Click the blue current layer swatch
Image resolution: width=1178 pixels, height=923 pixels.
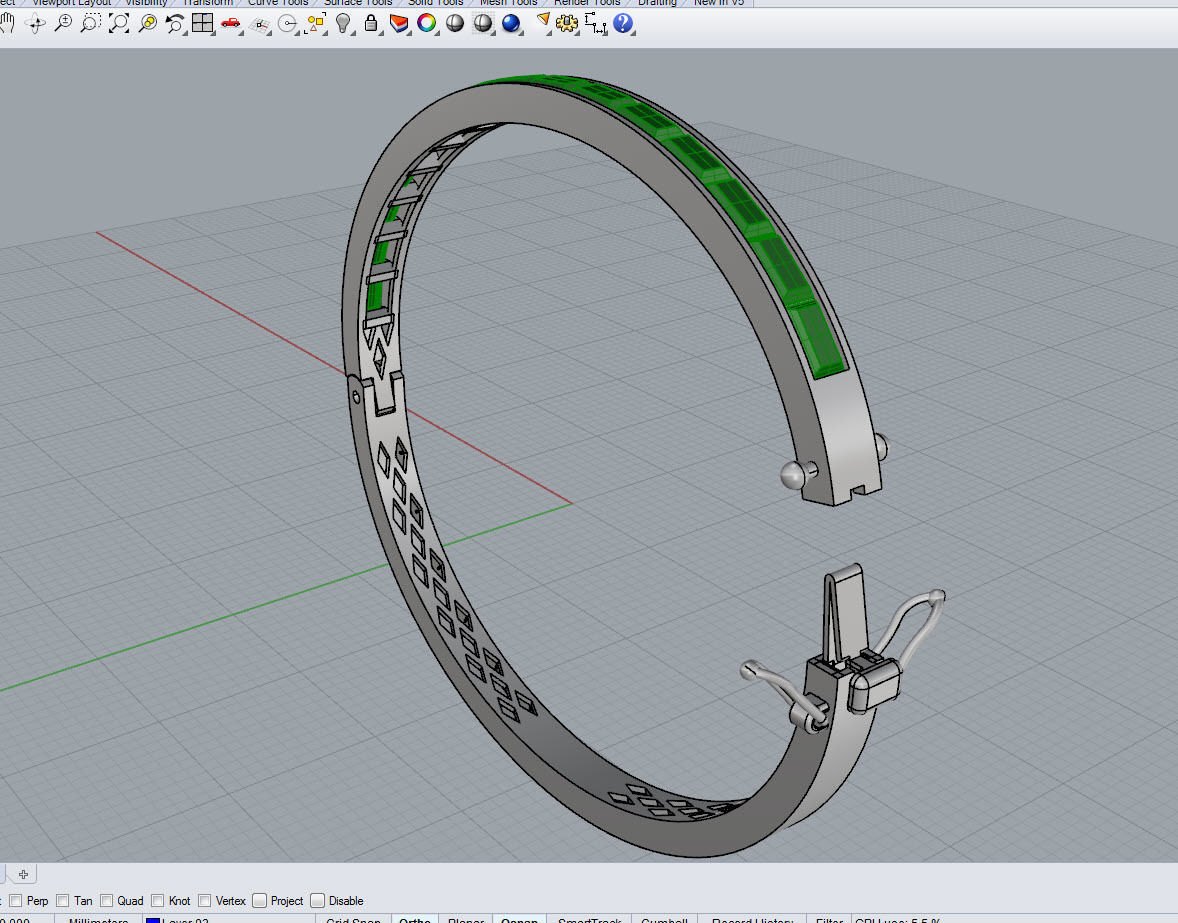[x=153, y=920]
